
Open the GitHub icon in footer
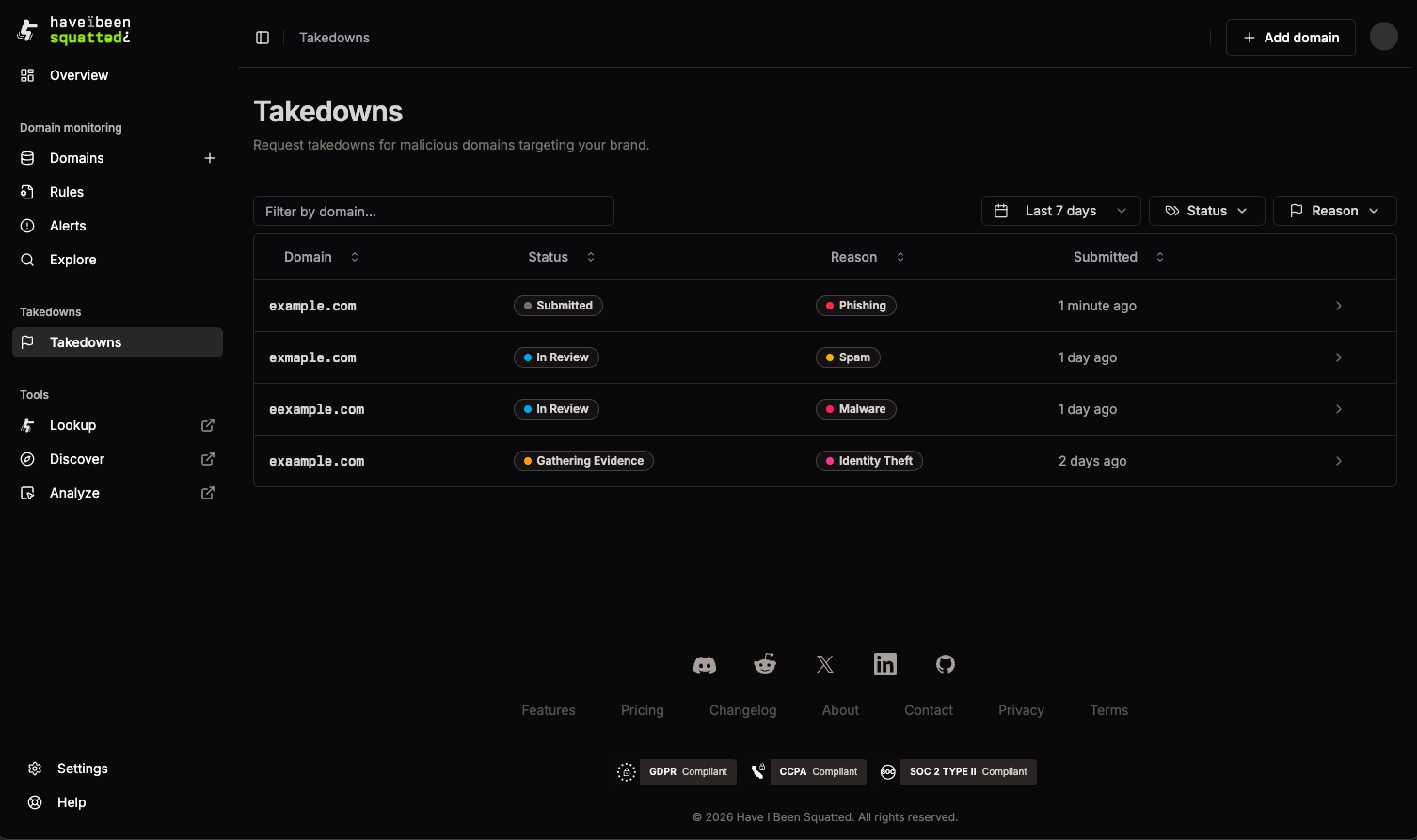[x=946, y=664]
